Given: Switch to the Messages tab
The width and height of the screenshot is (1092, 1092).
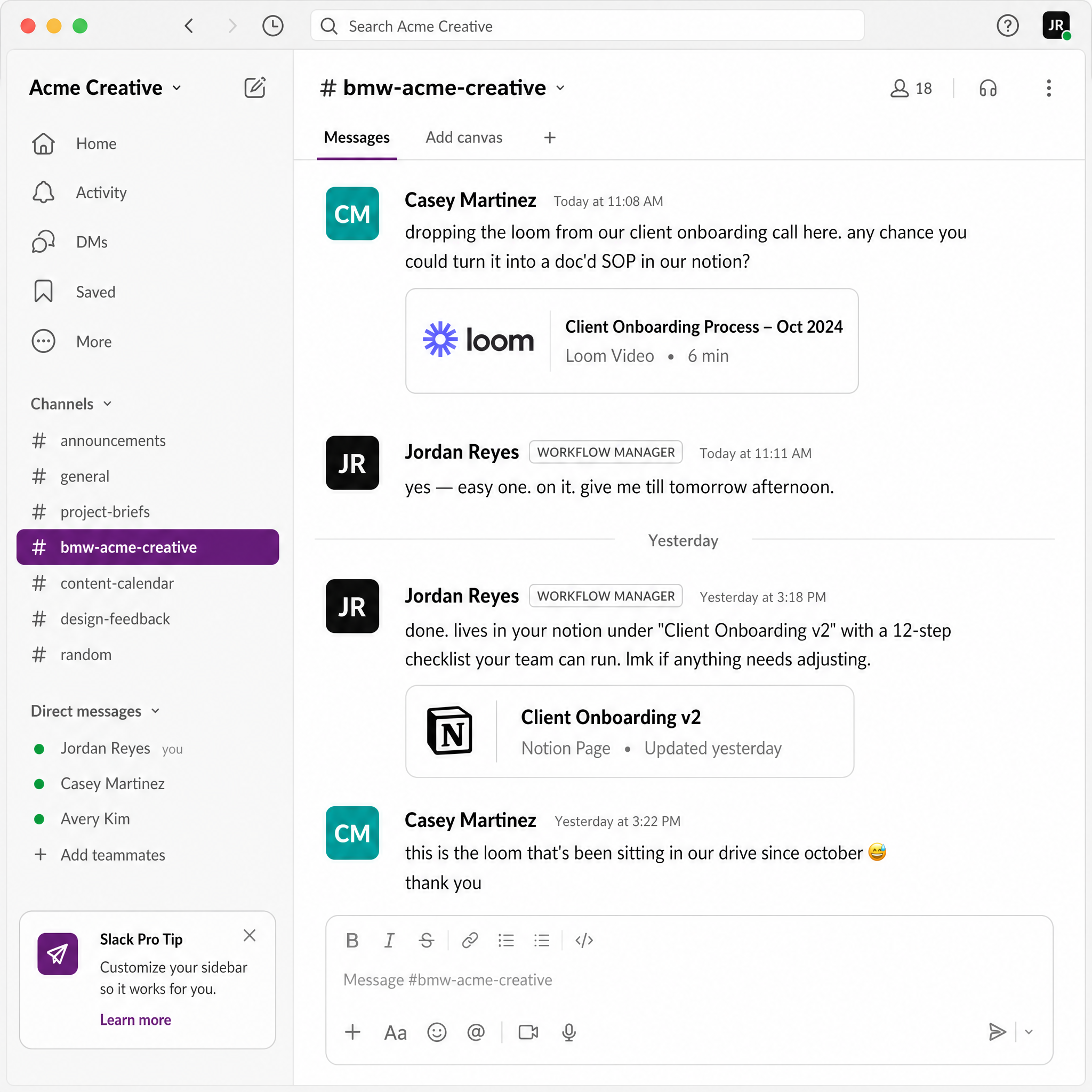Looking at the screenshot, I should (x=357, y=138).
